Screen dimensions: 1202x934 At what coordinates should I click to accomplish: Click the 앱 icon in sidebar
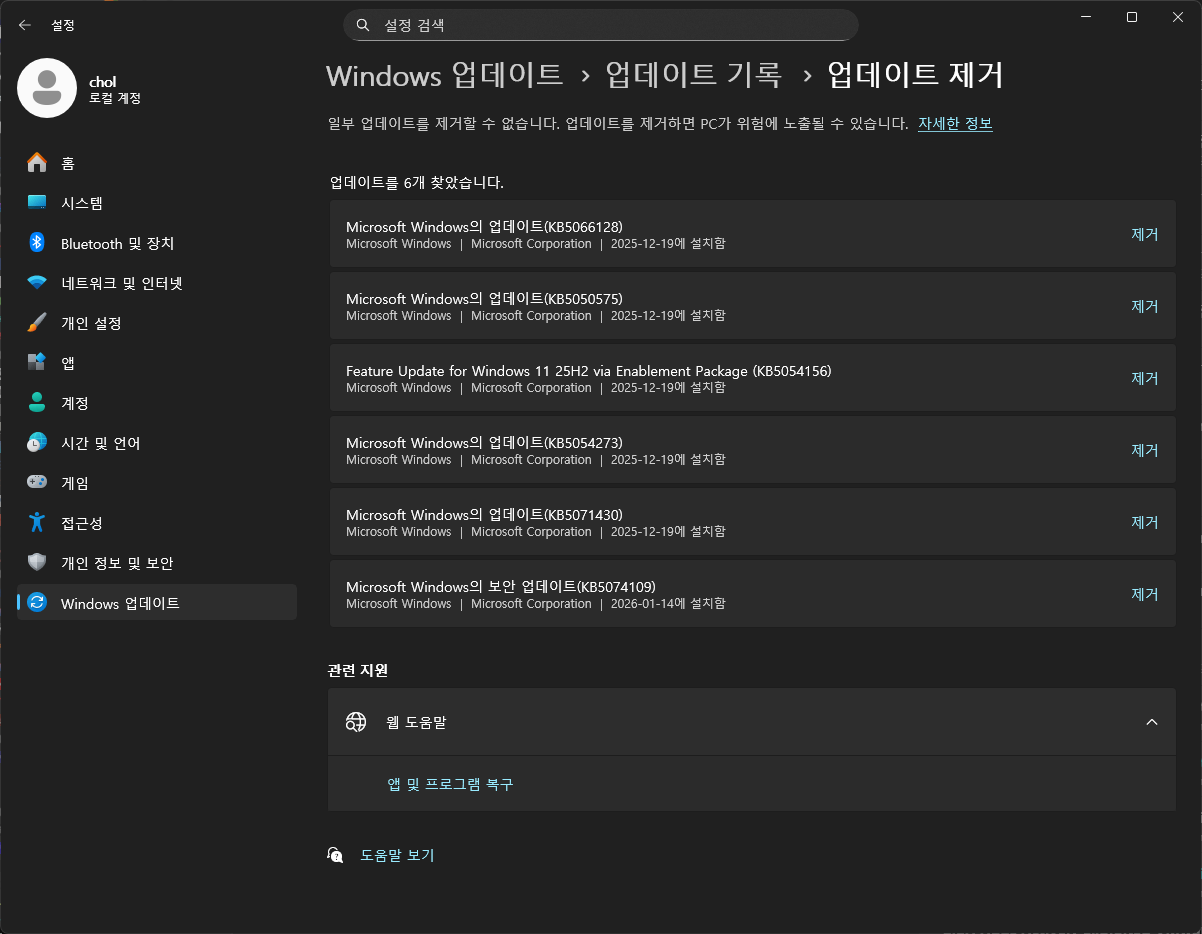(x=37, y=363)
